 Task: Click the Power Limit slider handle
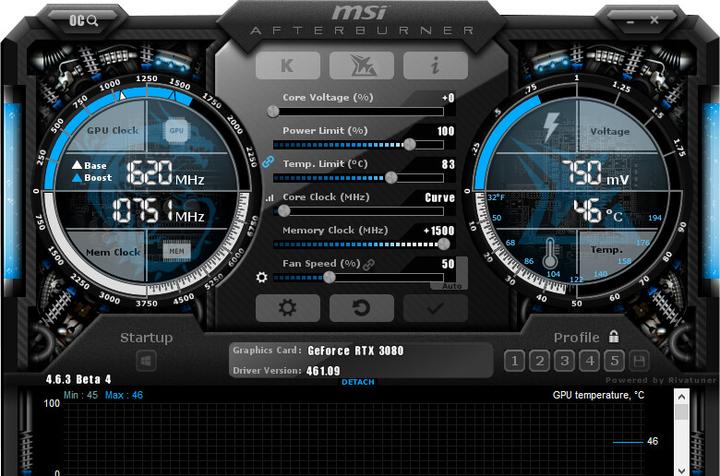pyautogui.click(x=410, y=145)
